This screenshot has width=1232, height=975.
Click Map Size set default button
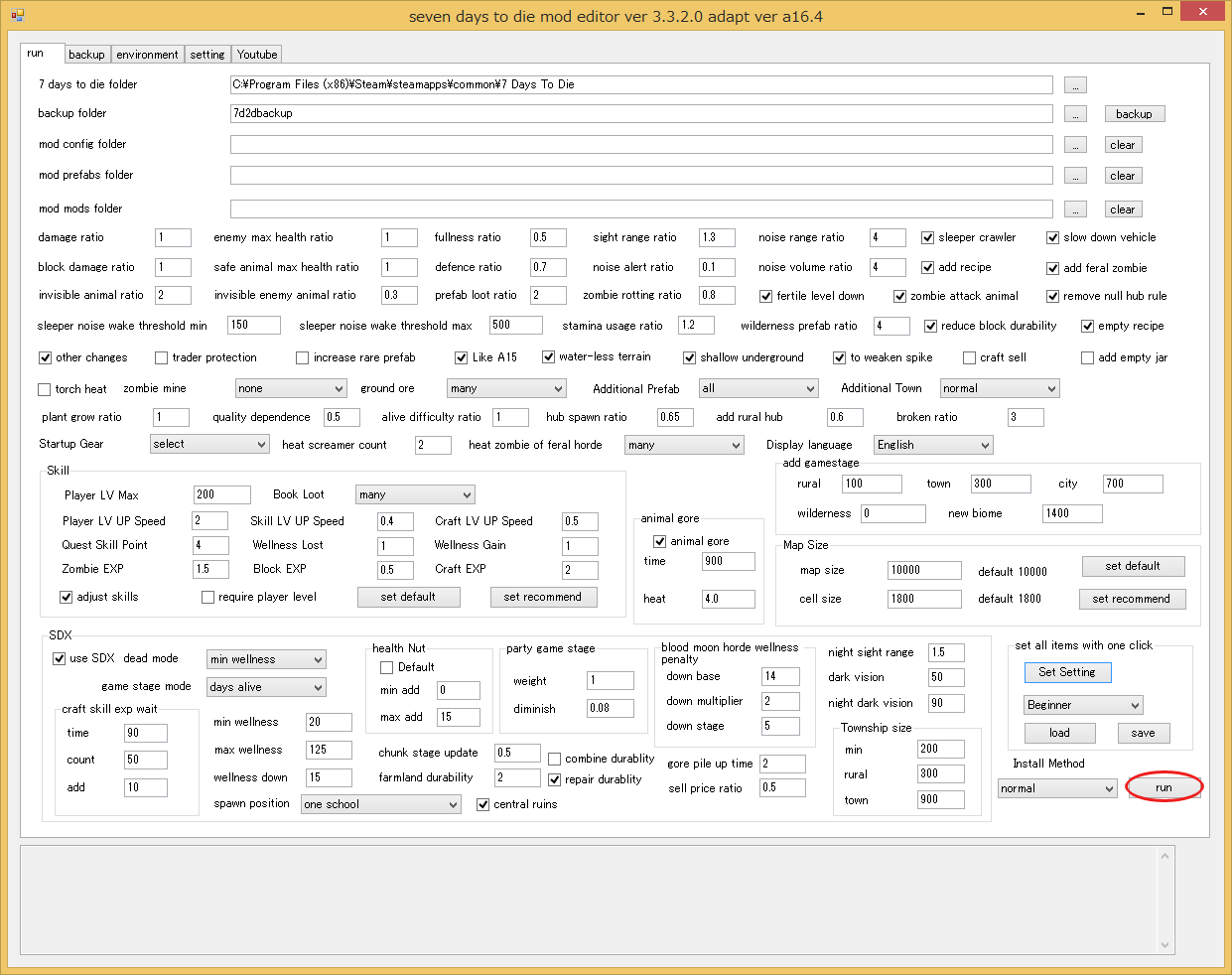point(1133,566)
